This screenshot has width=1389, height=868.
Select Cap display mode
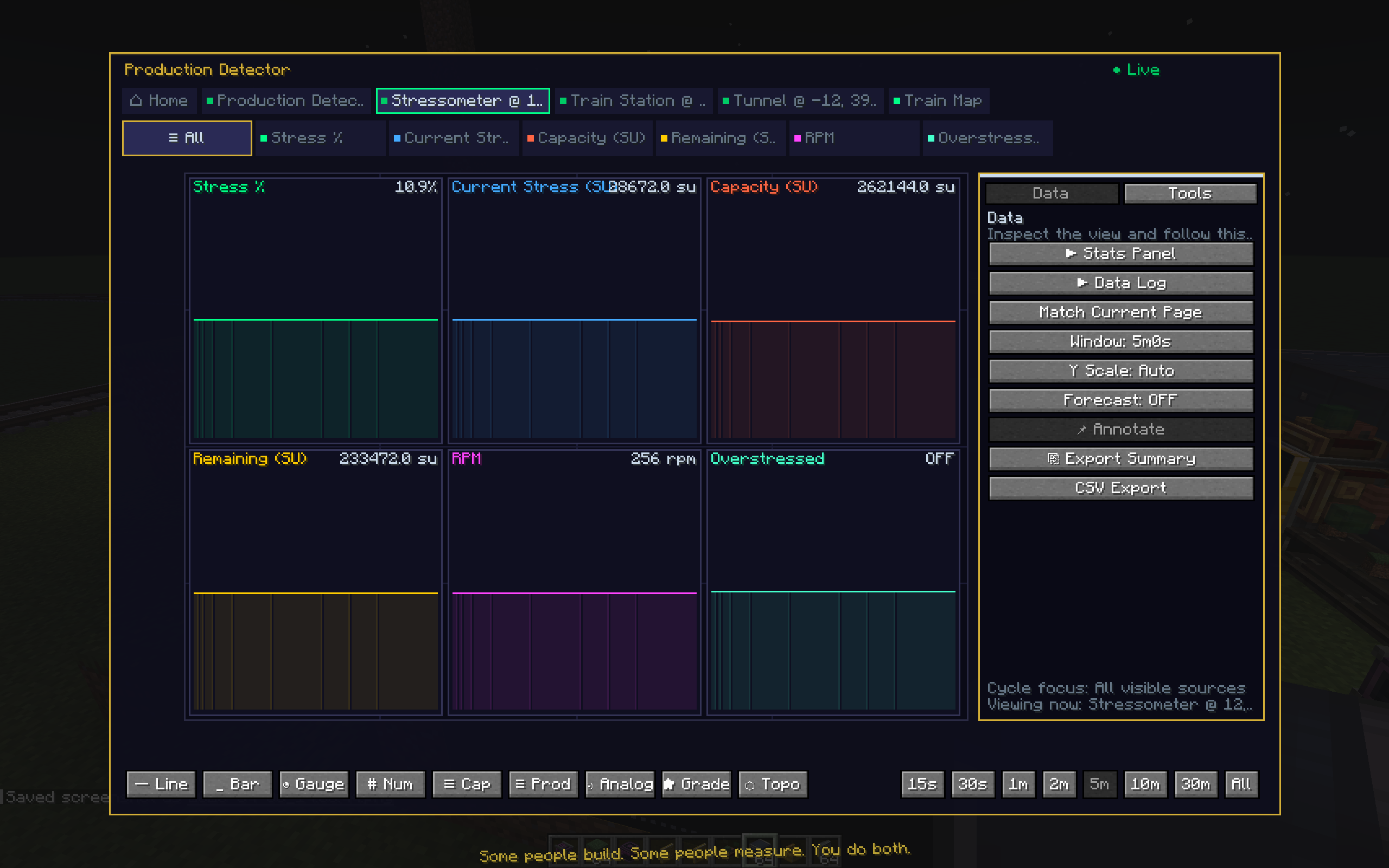467,784
